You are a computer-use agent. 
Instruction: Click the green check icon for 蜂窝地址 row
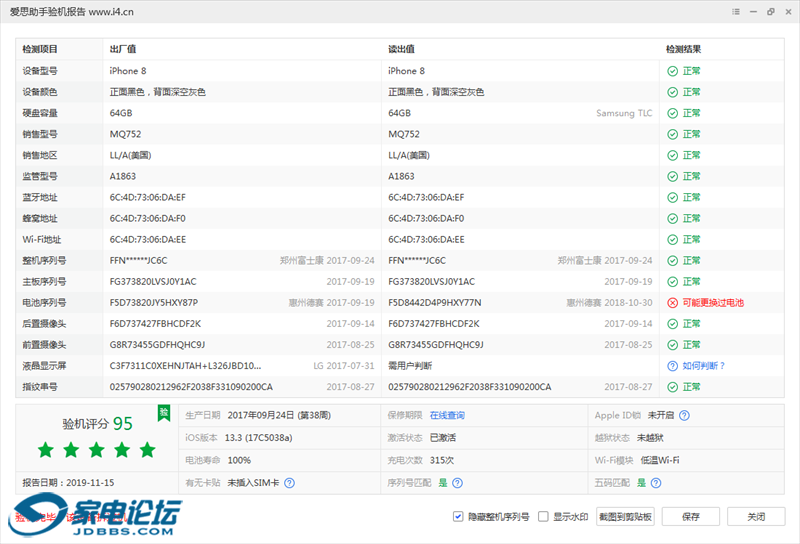coord(672,218)
